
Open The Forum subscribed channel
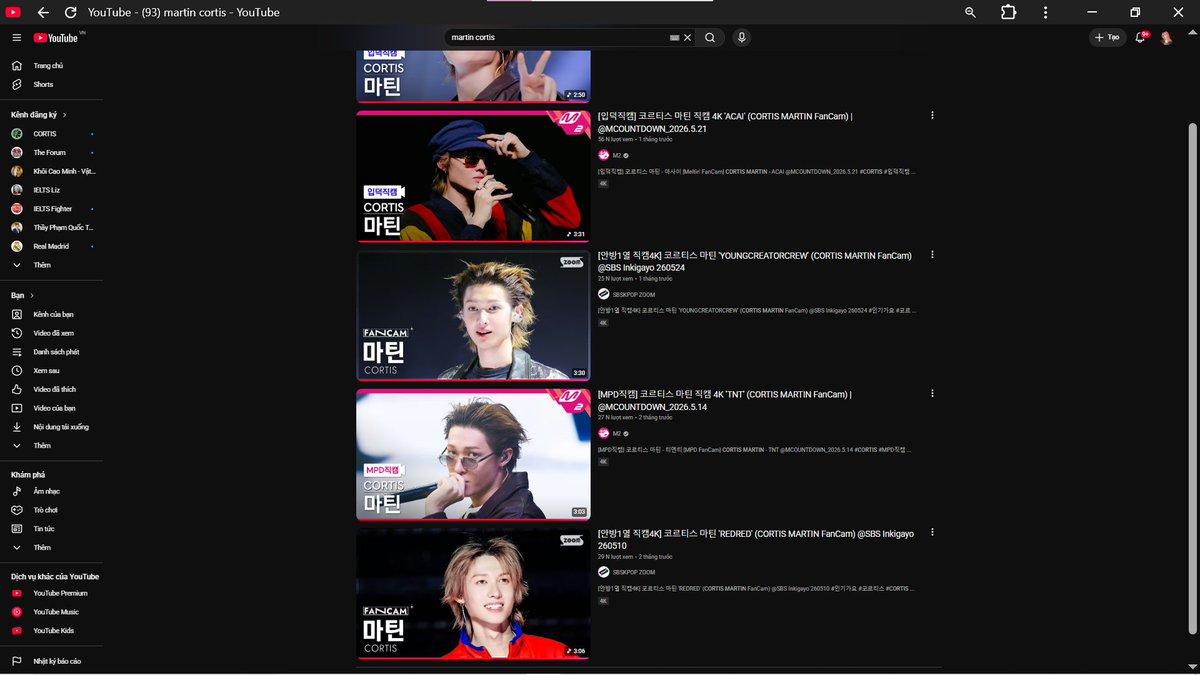51,153
